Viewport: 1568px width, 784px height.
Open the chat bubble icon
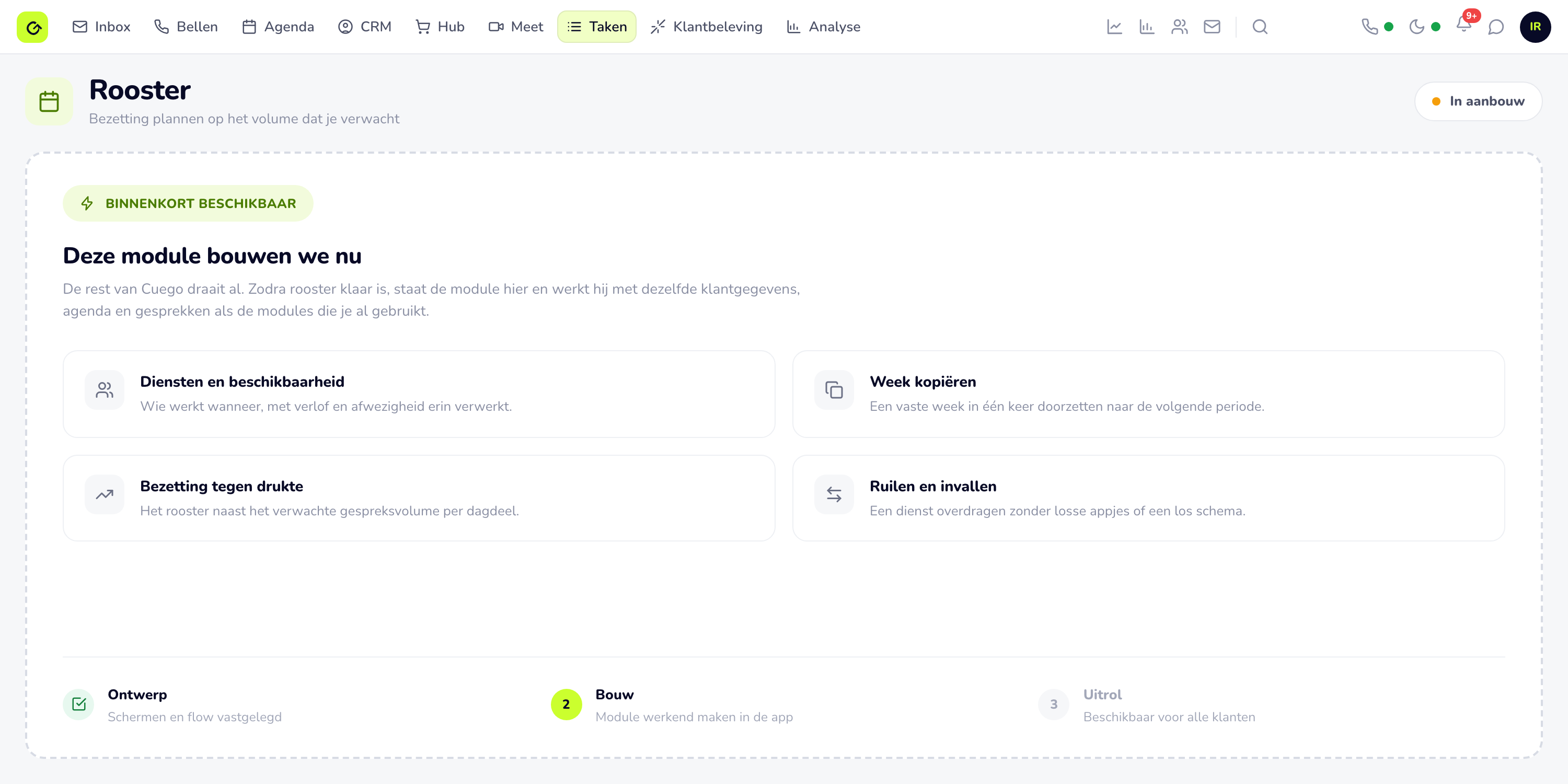[1495, 27]
